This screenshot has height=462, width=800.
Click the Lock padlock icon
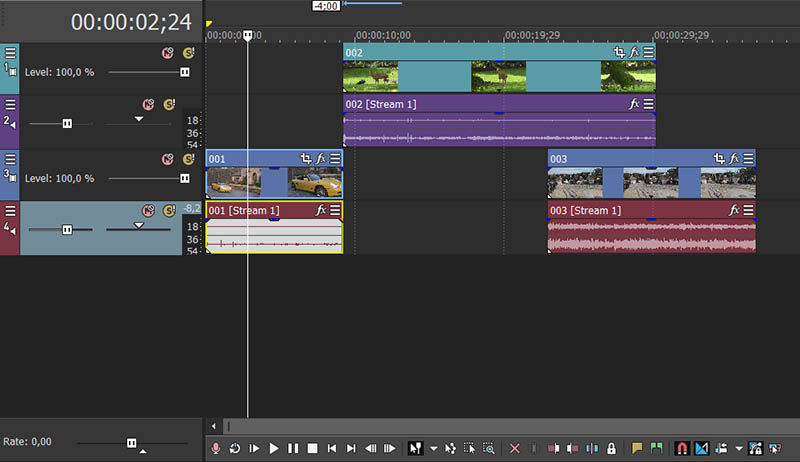tap(611, 448)
